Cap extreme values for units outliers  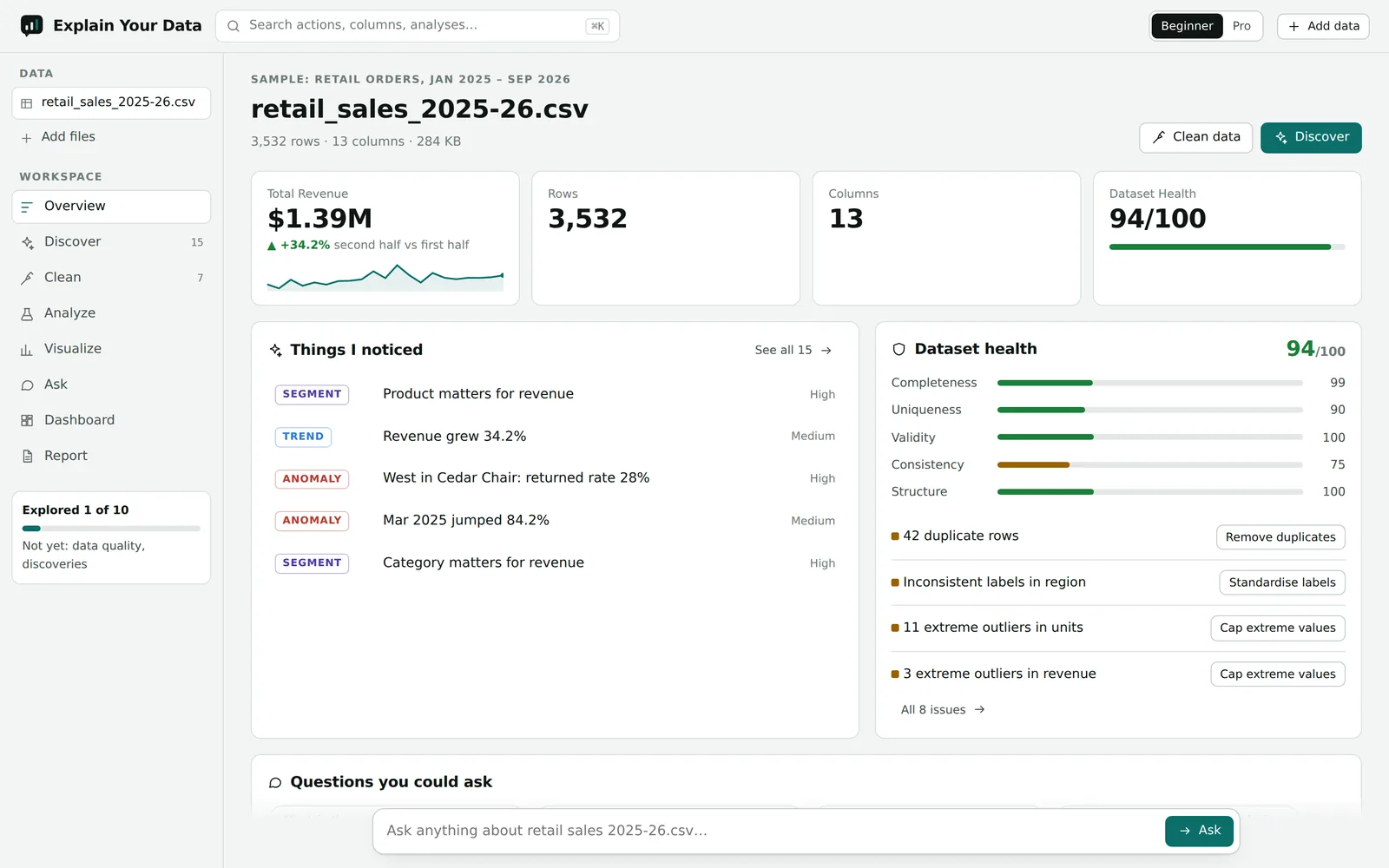[1278, 628]
